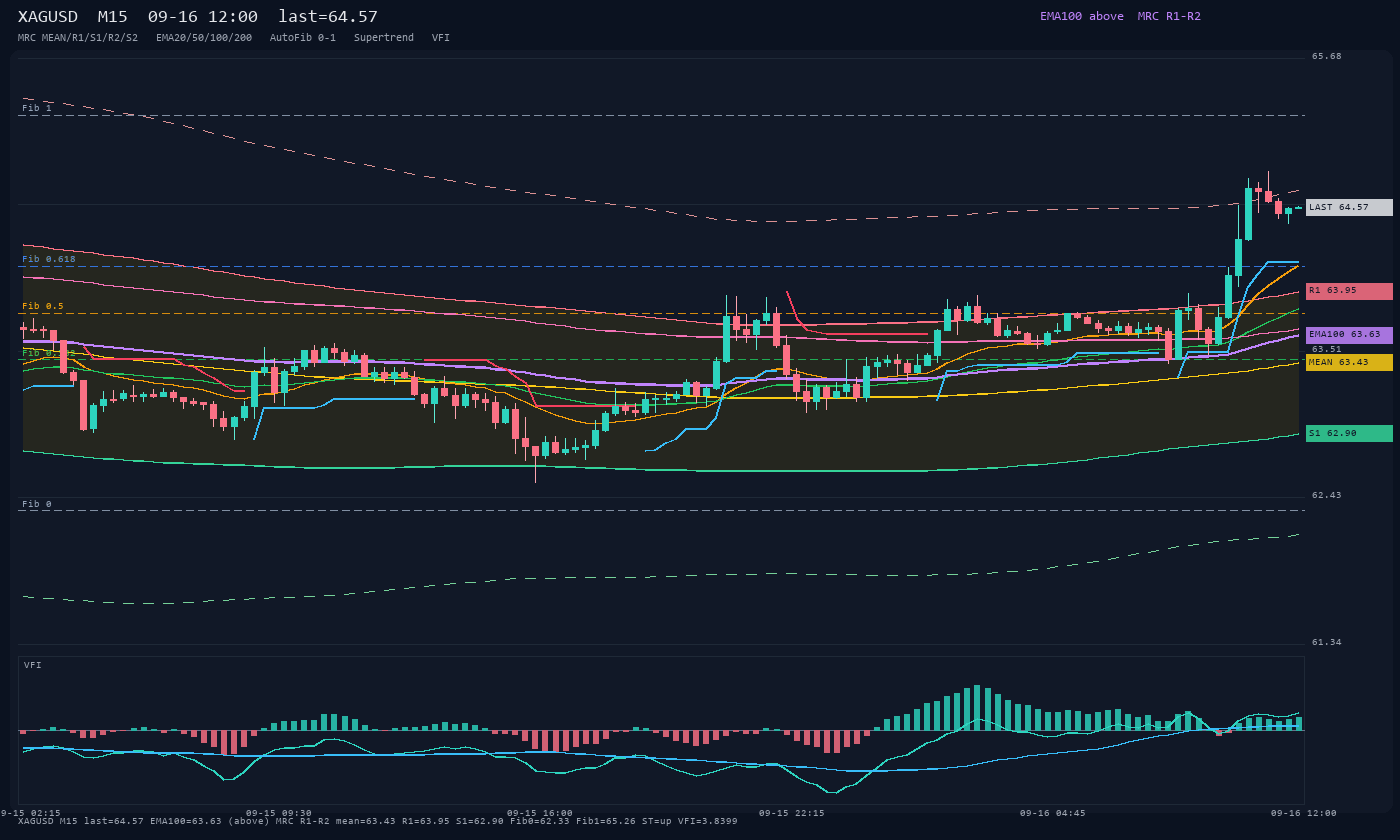Click the bottom status summary line
This screenshot has height=840, width=1400.
(378, 821)
